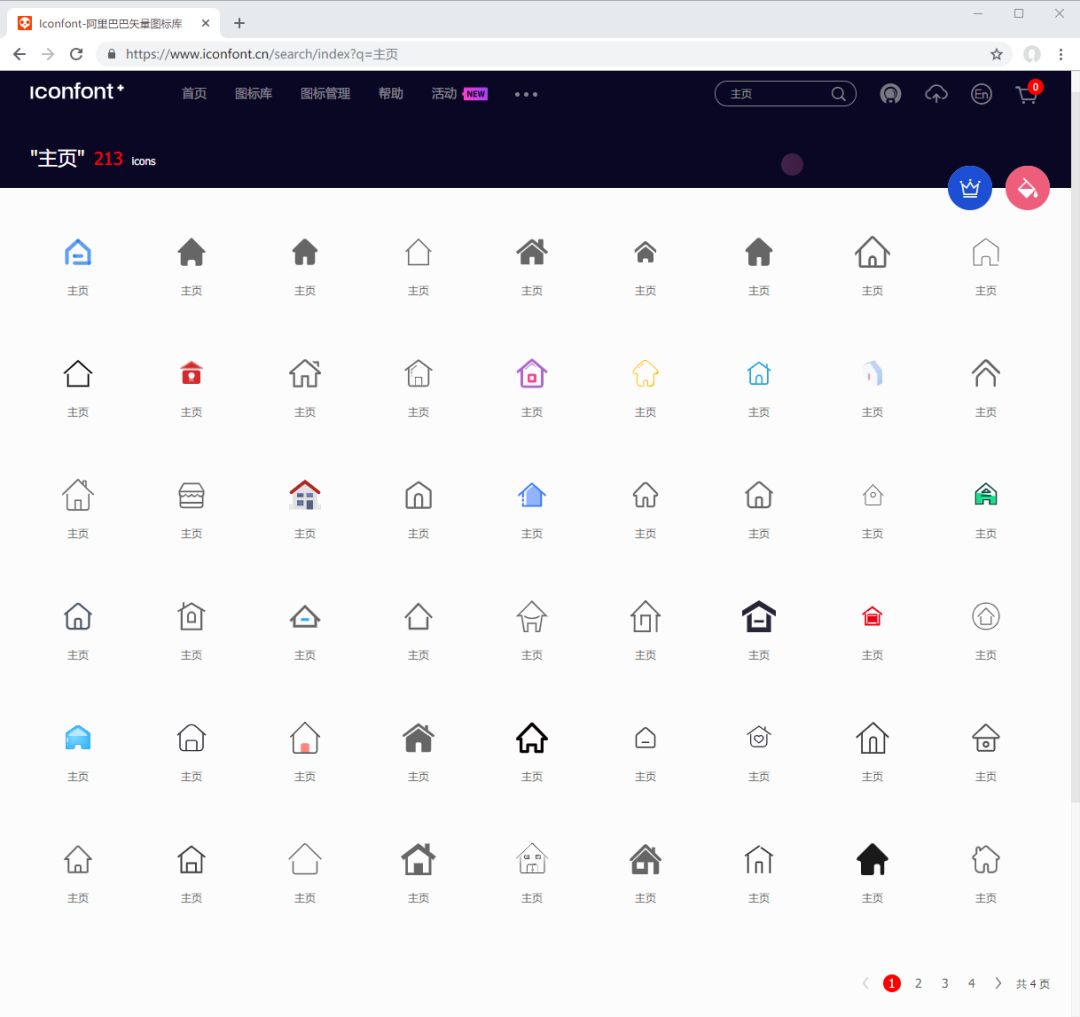Open the shopping cart icon
1080x1017 pixels.
(x=1026, y=94)
